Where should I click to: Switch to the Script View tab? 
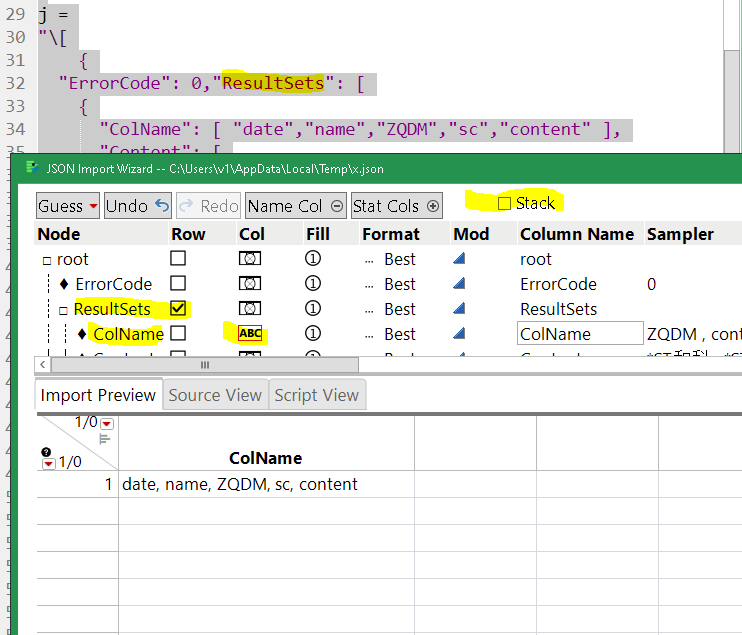coord(316,395)
